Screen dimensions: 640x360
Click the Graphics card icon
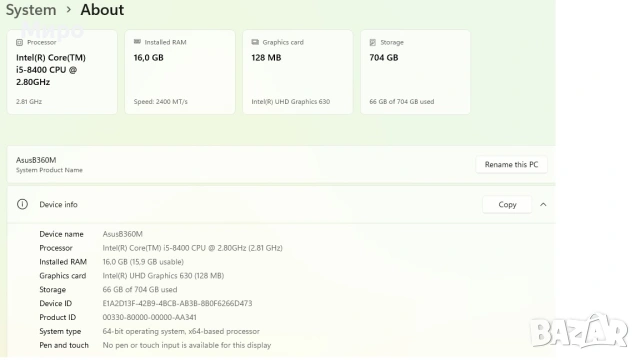(255, 42)
